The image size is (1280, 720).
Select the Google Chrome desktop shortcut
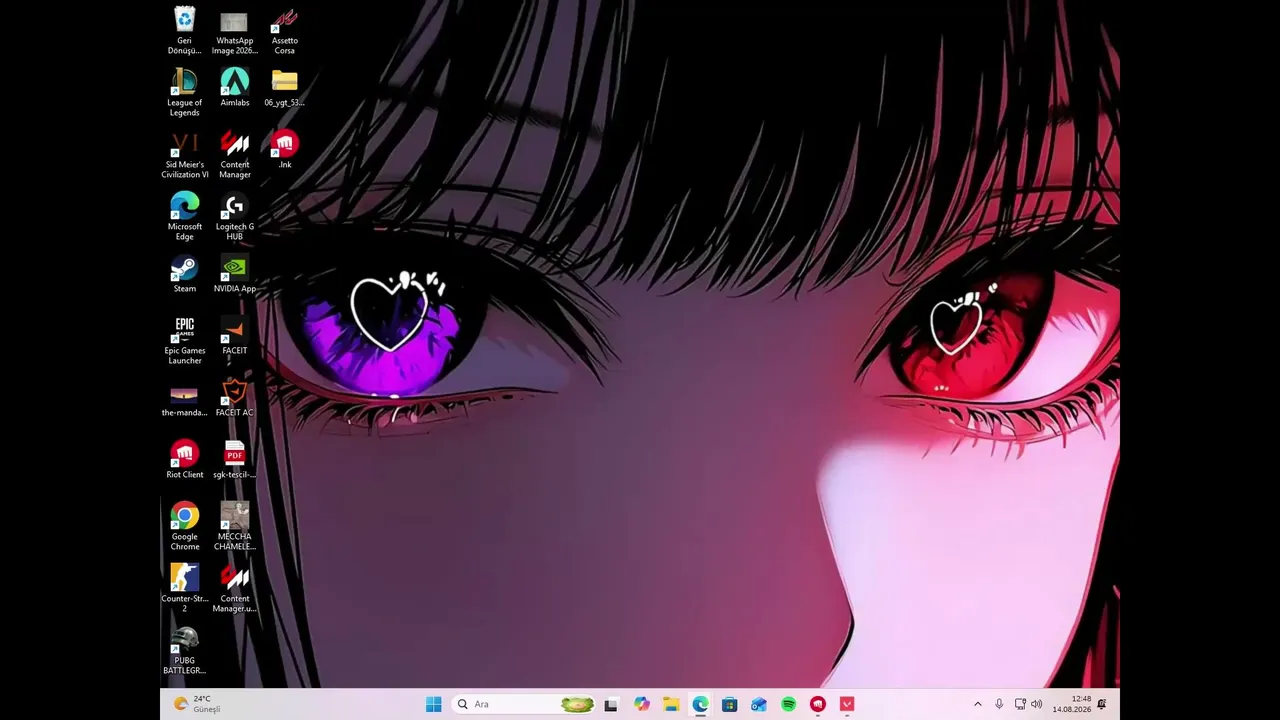(185, 527)
